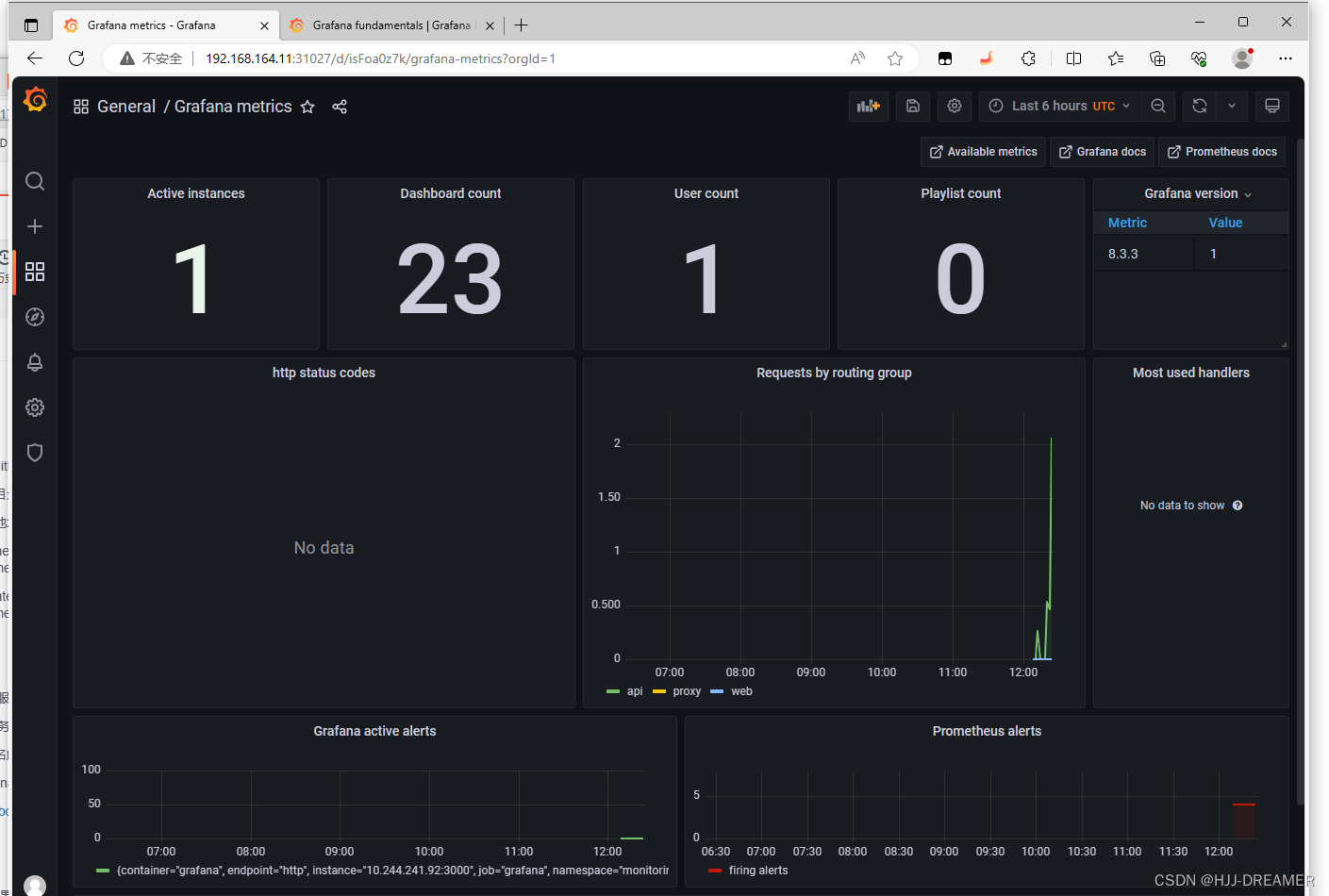Mark the dashboard as favorite with the star
The width and height of the screenshot is (1329, 896).
[307, 107]
